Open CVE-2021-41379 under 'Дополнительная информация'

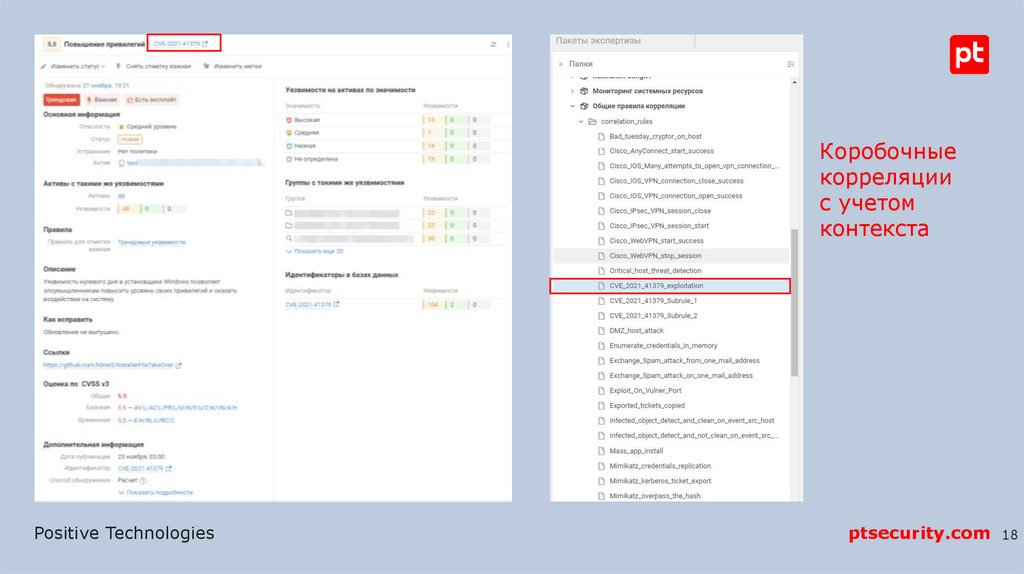click(144, 468)
